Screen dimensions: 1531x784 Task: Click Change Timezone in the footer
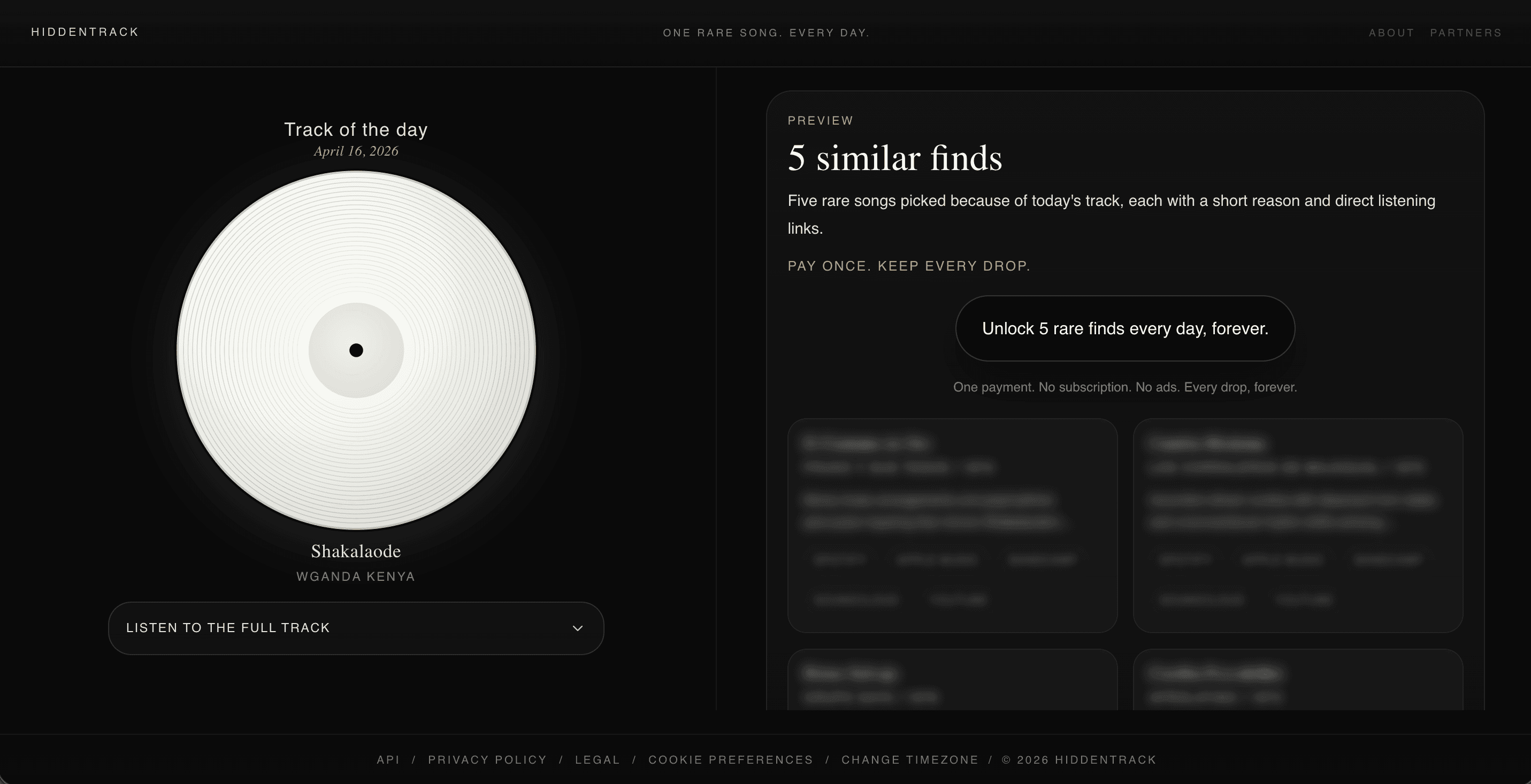(909, 759)
